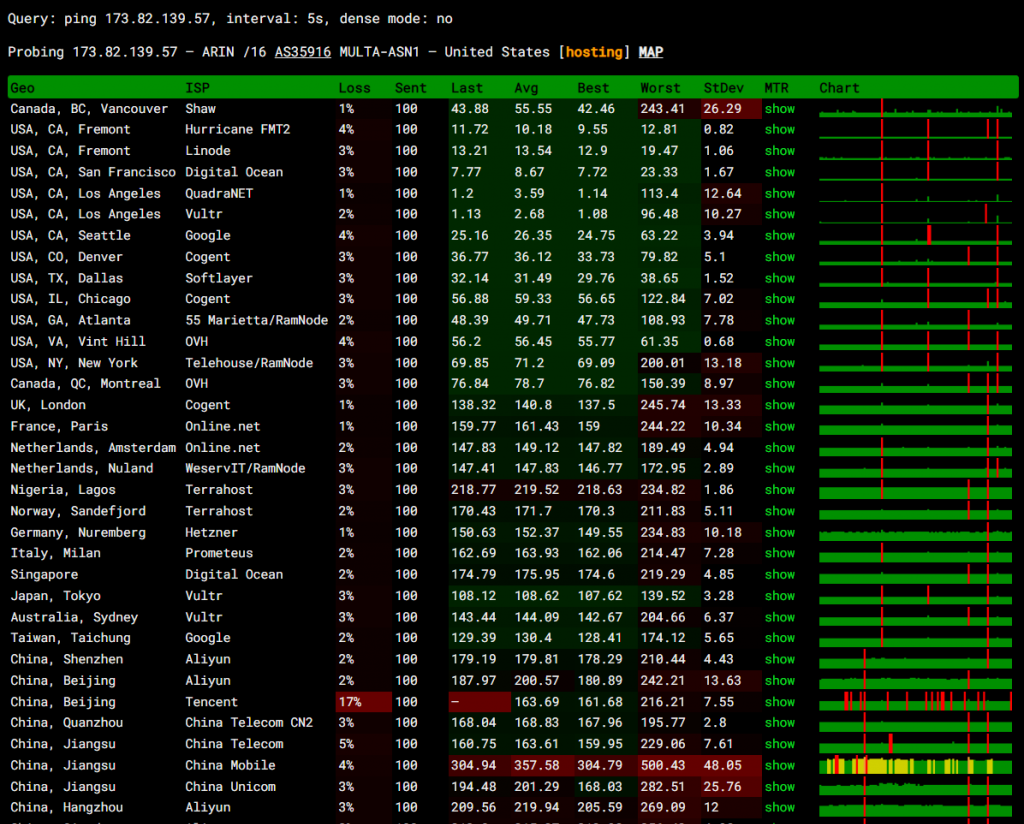Click the 17% loss cell for Tencent
Viewport: 1024px width, 824px height.
tap(363, 702)
